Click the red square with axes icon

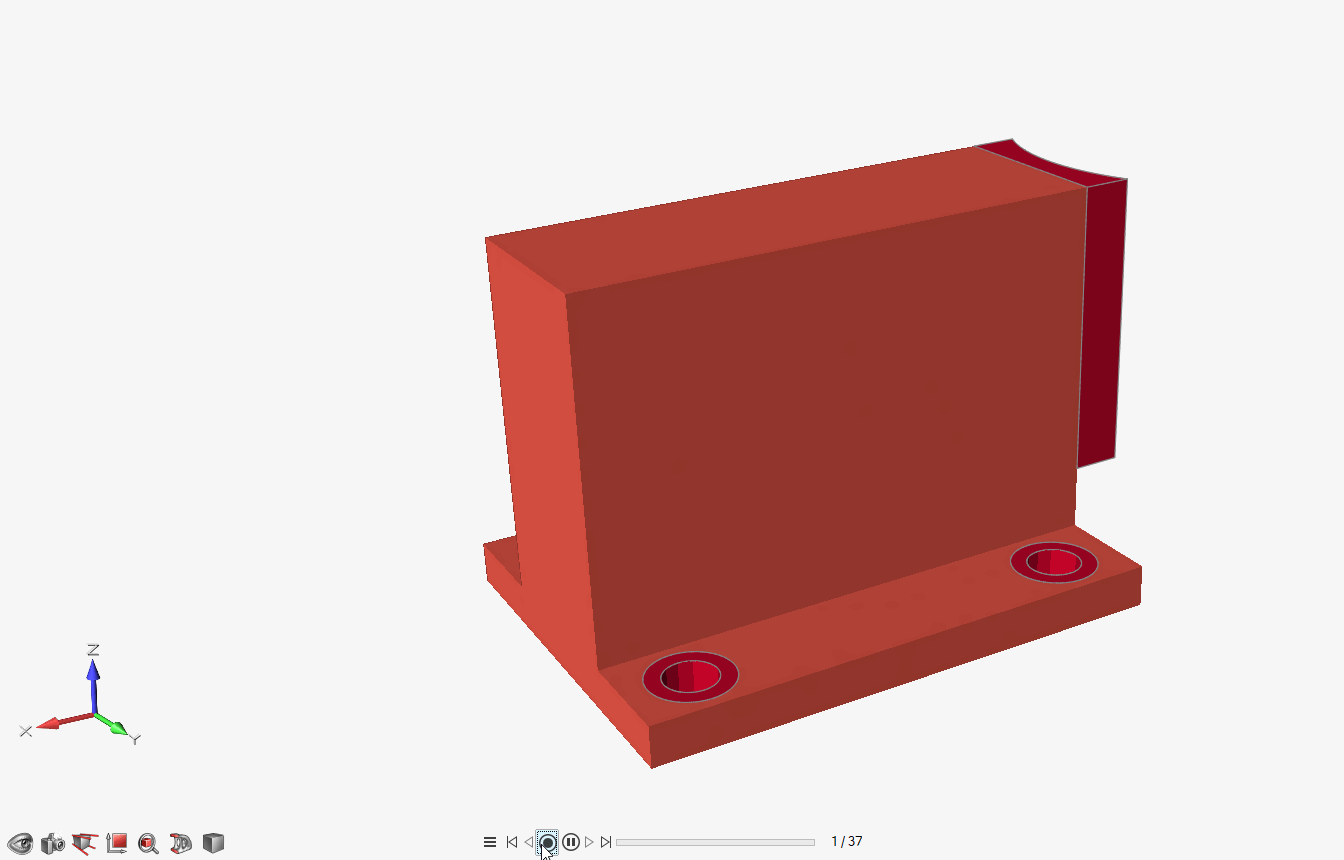point(116,843)
